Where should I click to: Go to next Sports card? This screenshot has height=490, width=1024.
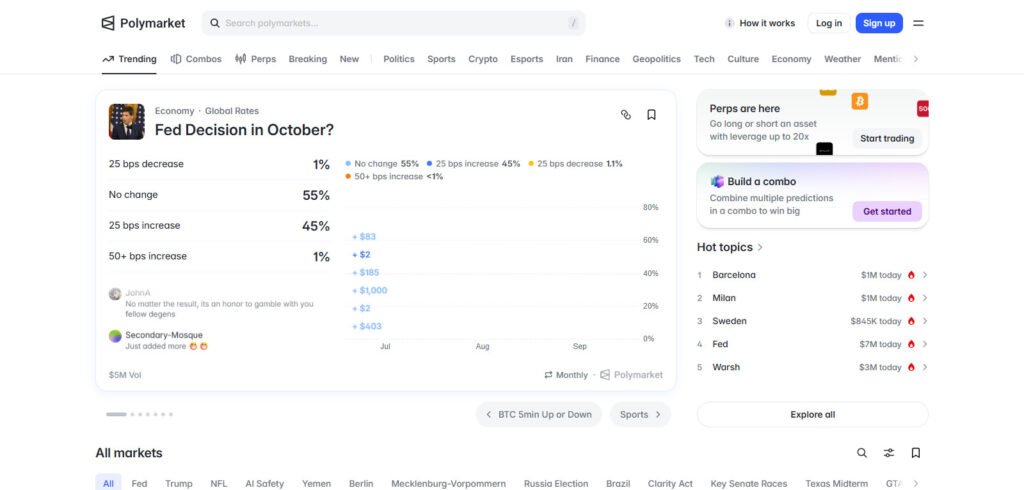[x=640, y=414]
